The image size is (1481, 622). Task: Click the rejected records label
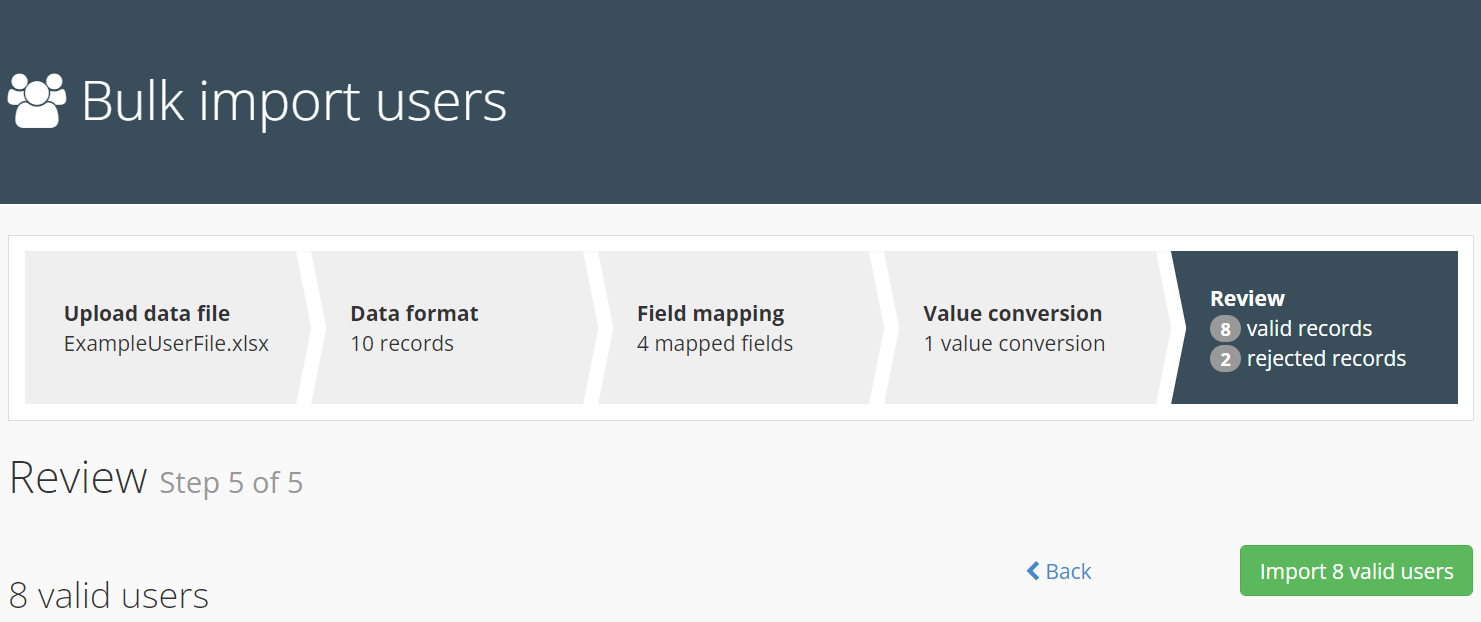pyautogui.click(x=1326, y=359)
